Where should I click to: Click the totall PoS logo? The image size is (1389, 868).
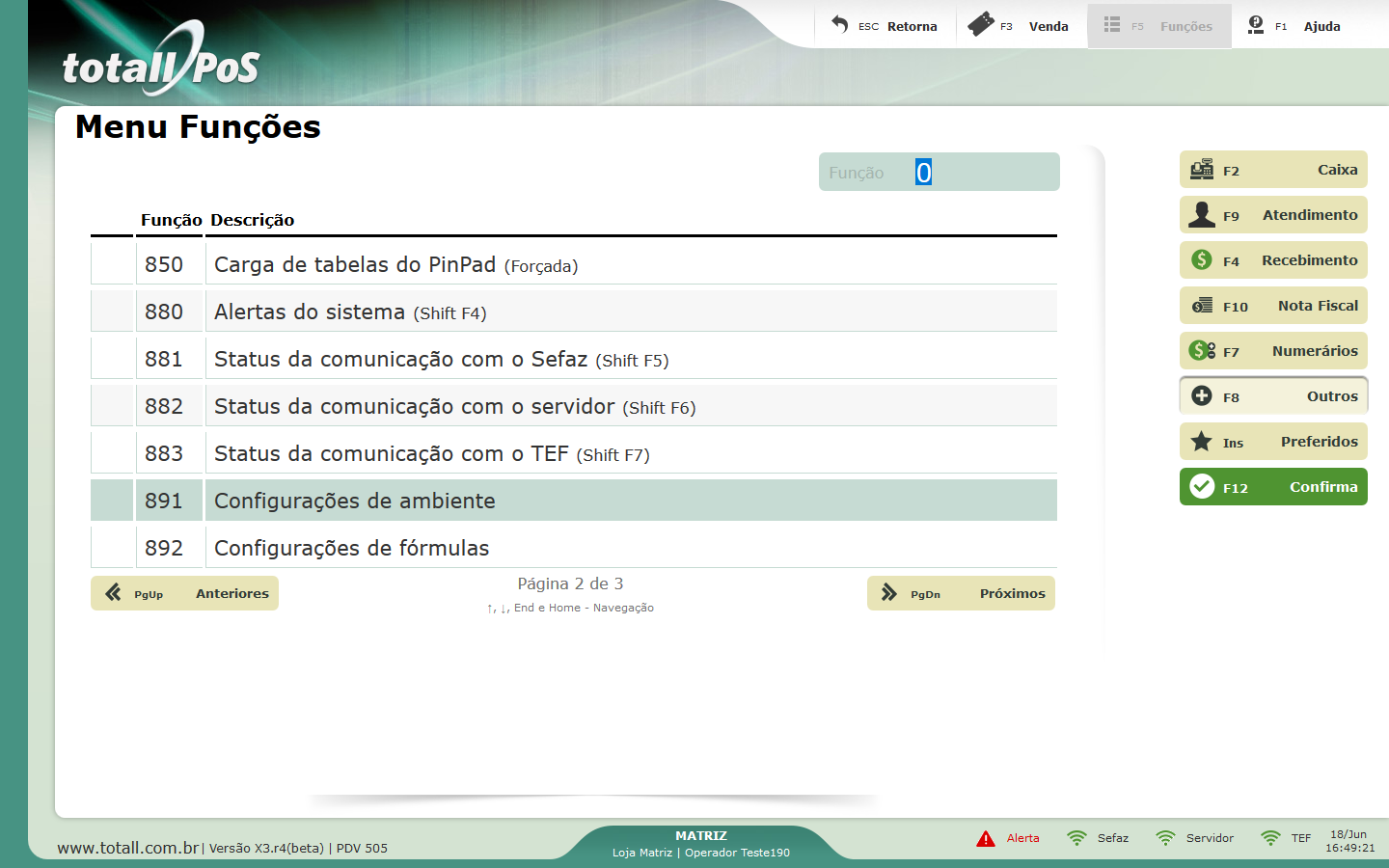click(x=161, y=60)
